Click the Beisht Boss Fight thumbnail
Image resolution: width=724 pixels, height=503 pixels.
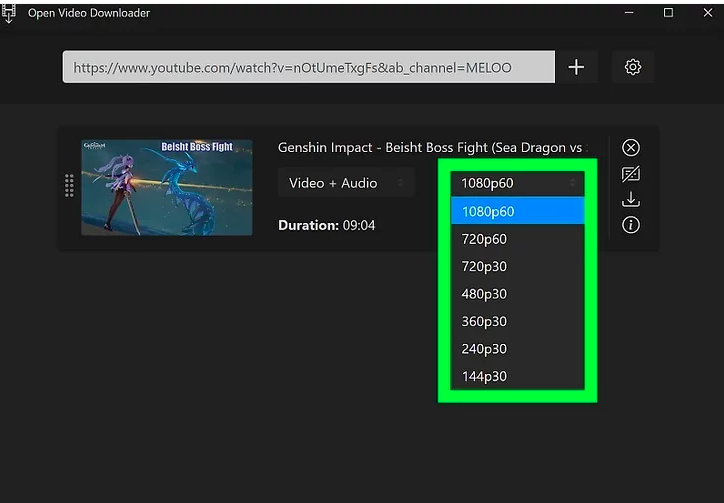(167, 188)
